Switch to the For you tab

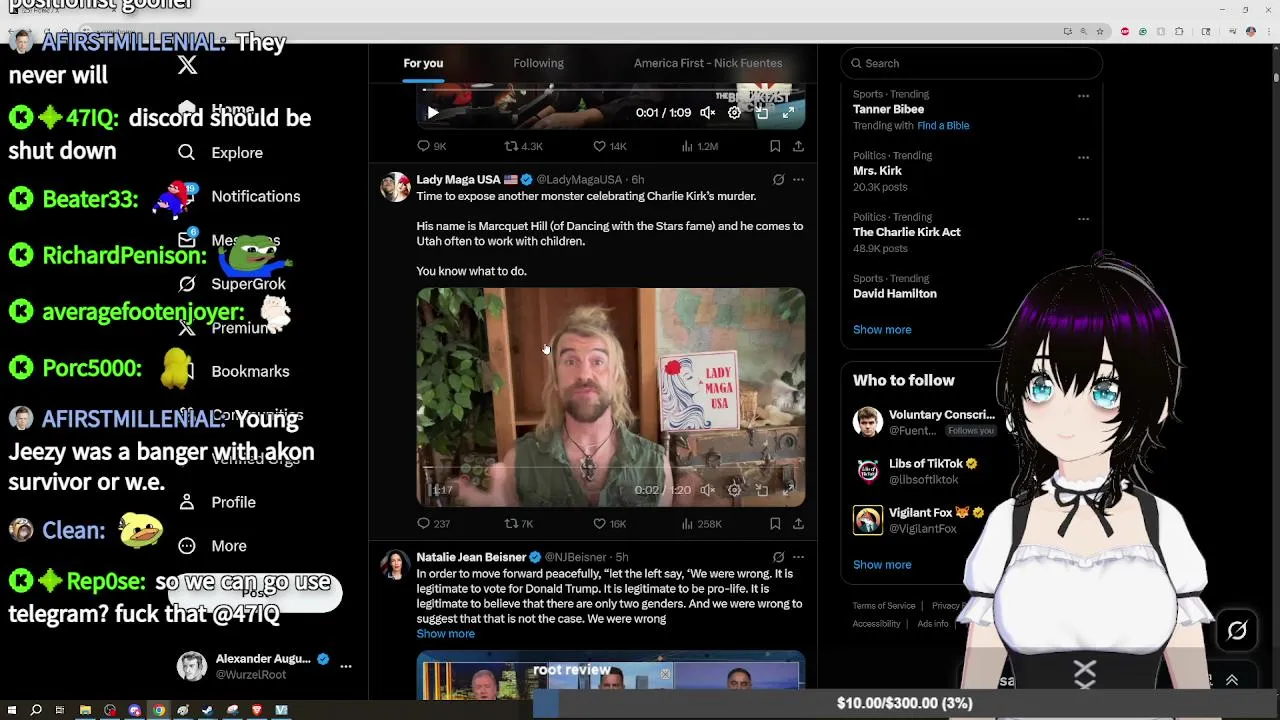pyautogui.click(x=423, y=63)
